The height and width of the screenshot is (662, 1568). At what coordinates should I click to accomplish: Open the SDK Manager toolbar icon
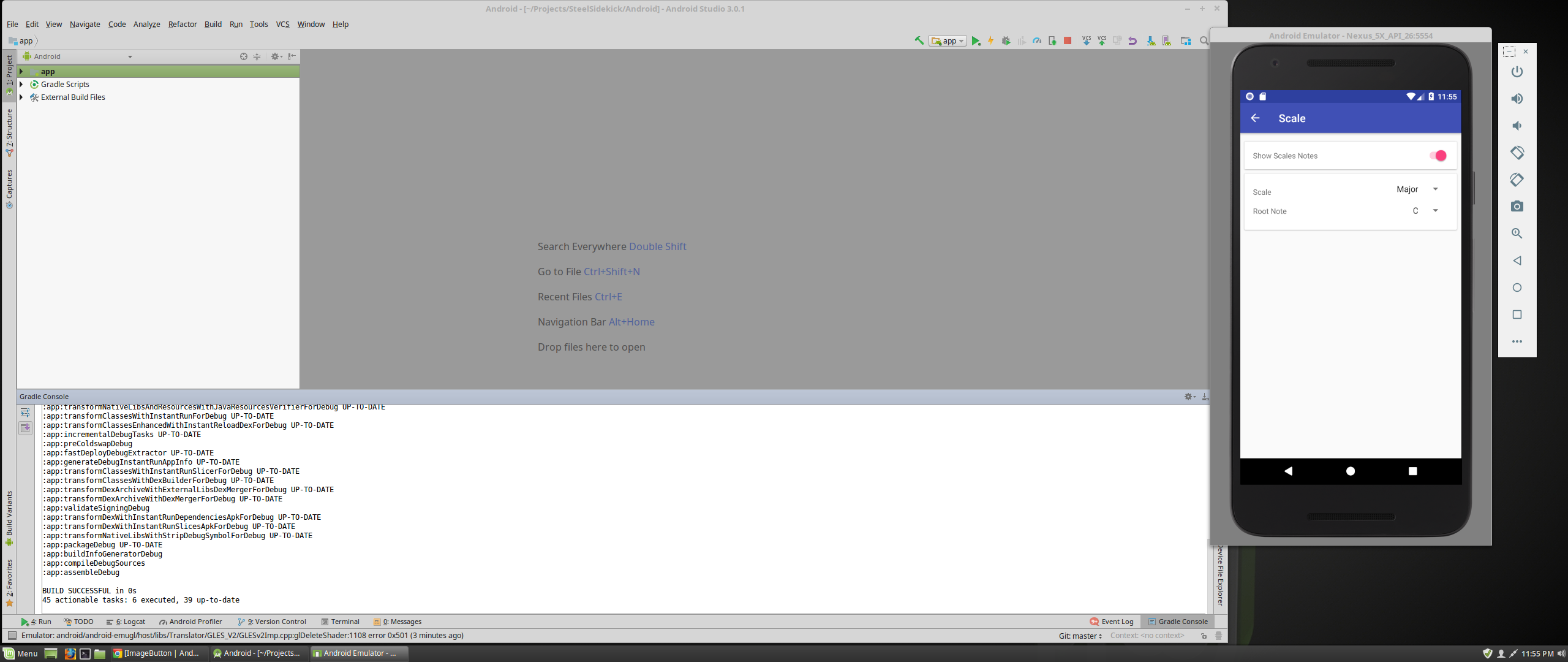[x=1151, y=40]
